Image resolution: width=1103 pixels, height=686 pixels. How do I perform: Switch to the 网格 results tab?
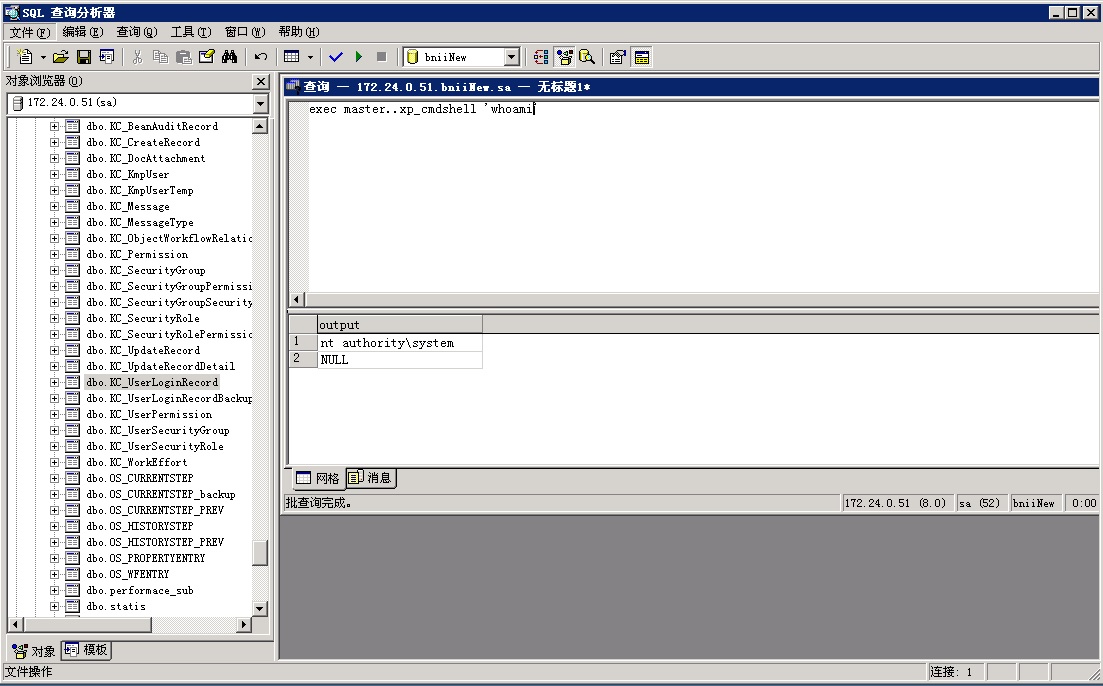tap(318, 479)
